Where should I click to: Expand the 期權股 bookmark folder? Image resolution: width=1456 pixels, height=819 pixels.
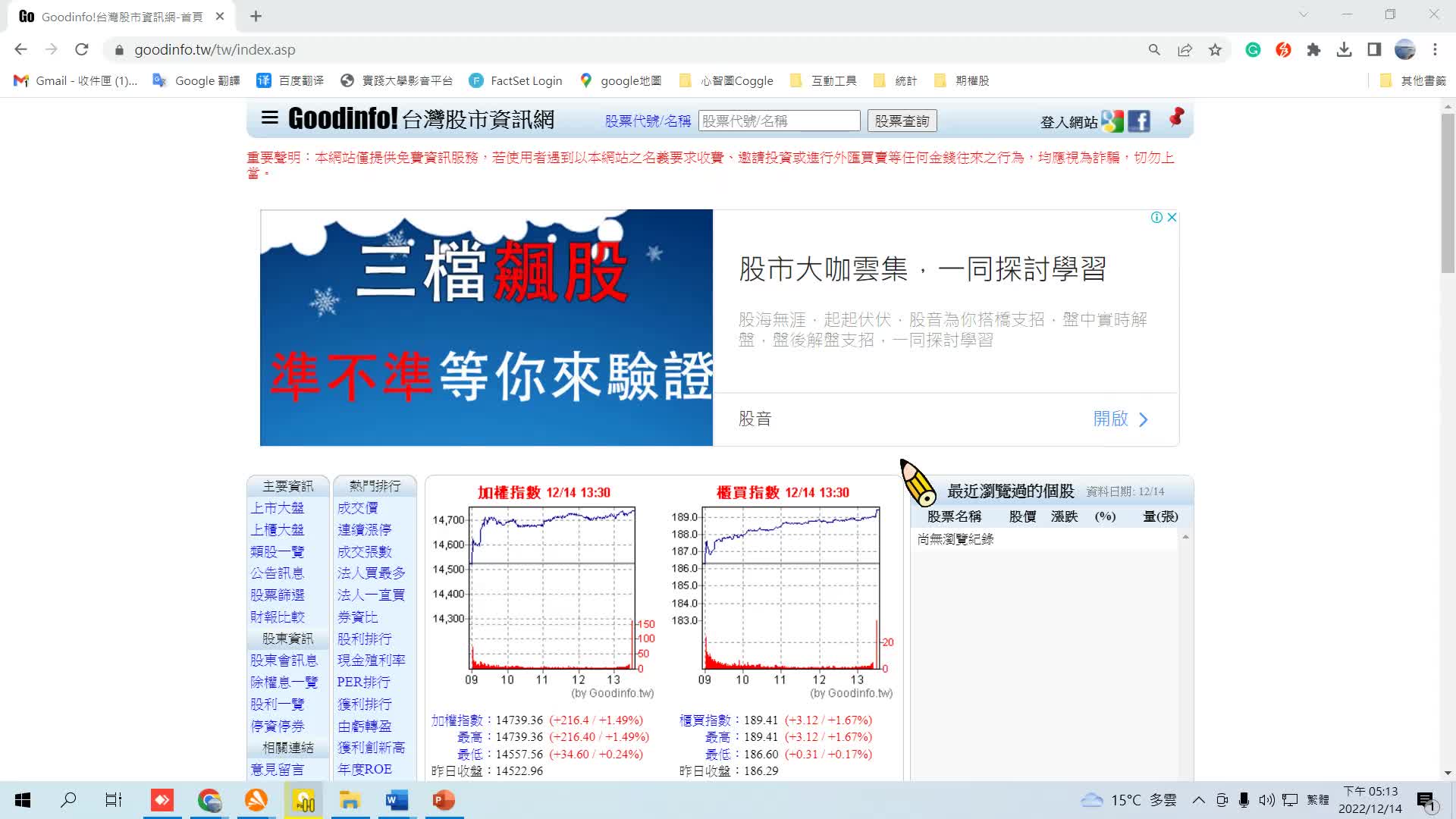click(962, 80)
